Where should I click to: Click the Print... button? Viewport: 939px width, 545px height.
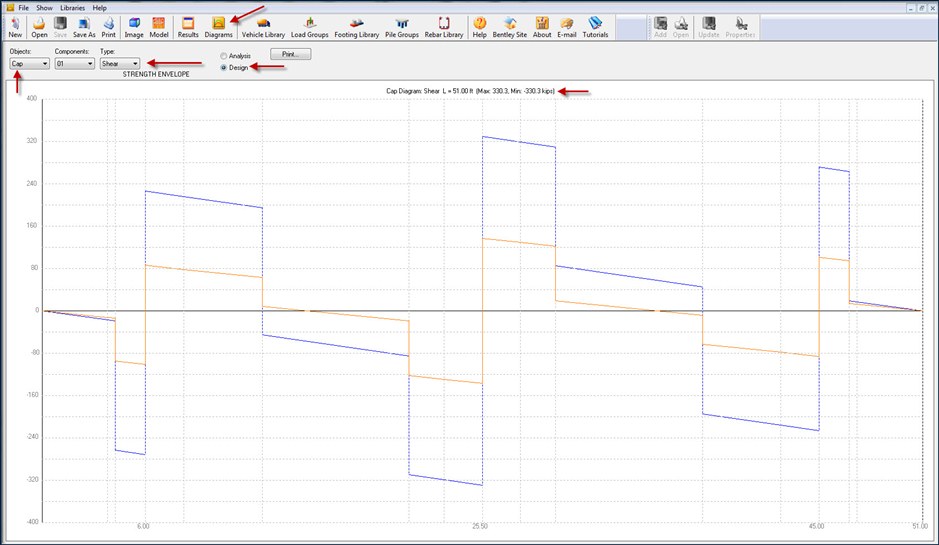[290, 54]
